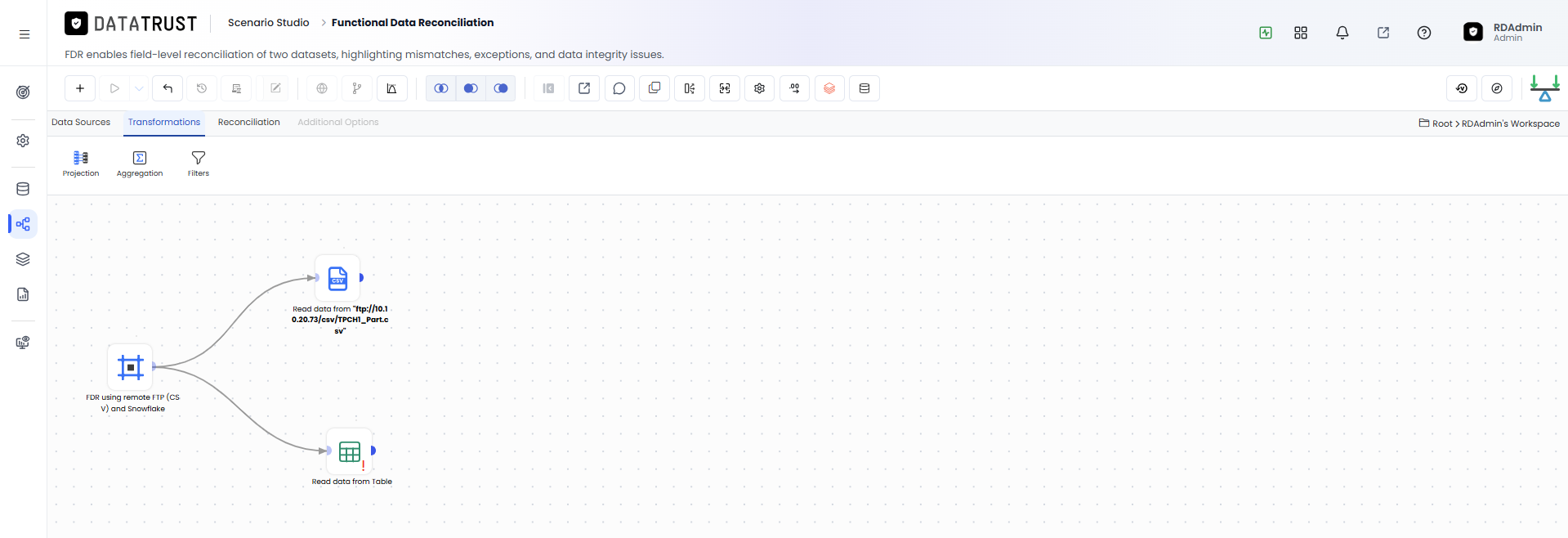
Task: Select the inner join toggle
Action: pos(441,88)
